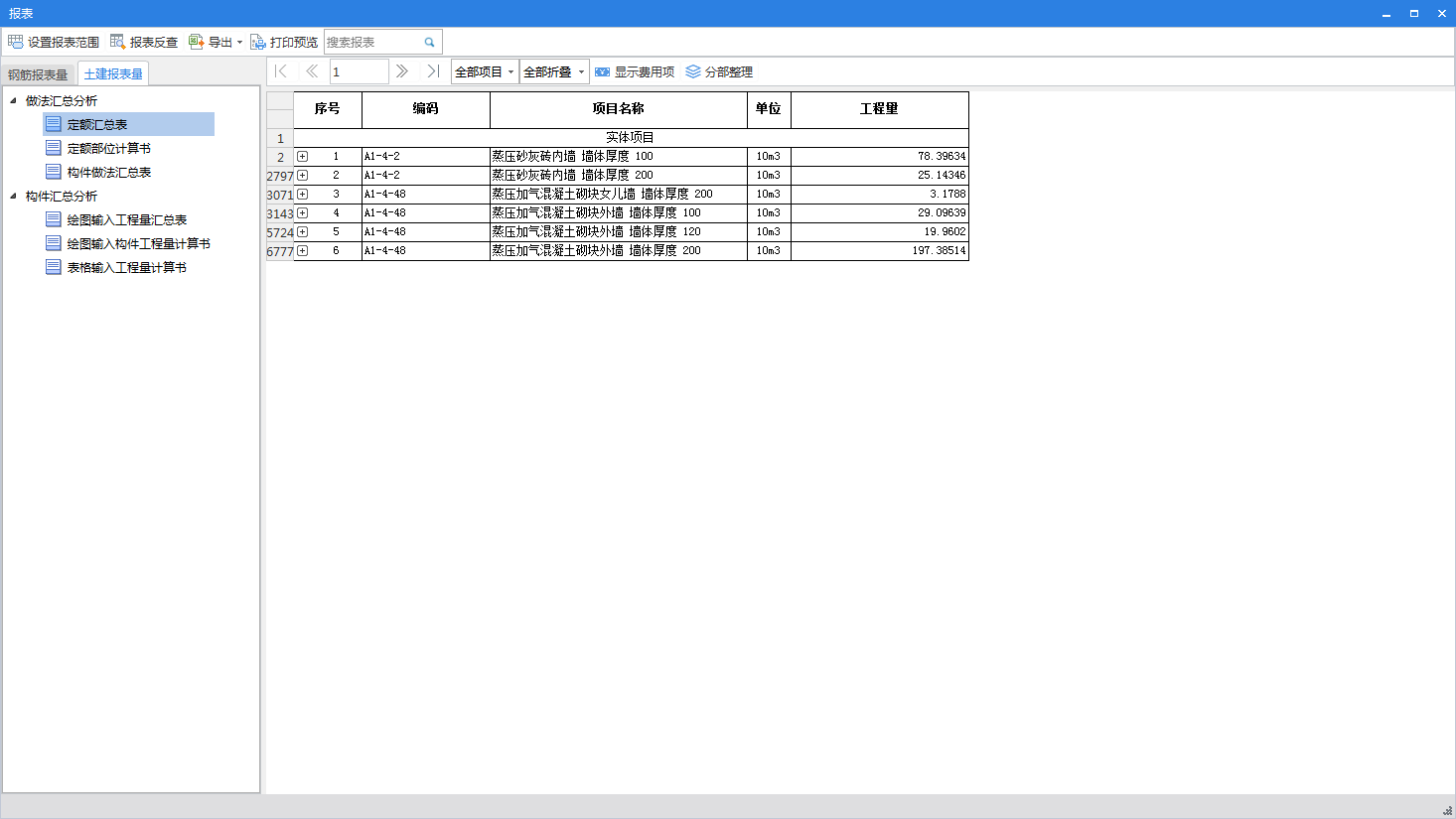Click the page number field
Image resolution: width=1456 pixels, height=819 pixels.
[359, 71]
